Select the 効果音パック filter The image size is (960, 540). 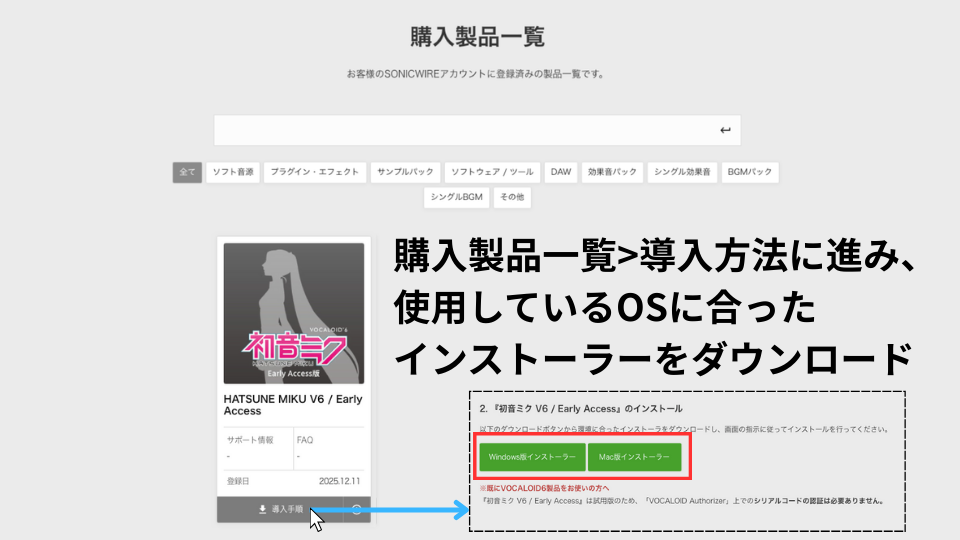[612, 172]
